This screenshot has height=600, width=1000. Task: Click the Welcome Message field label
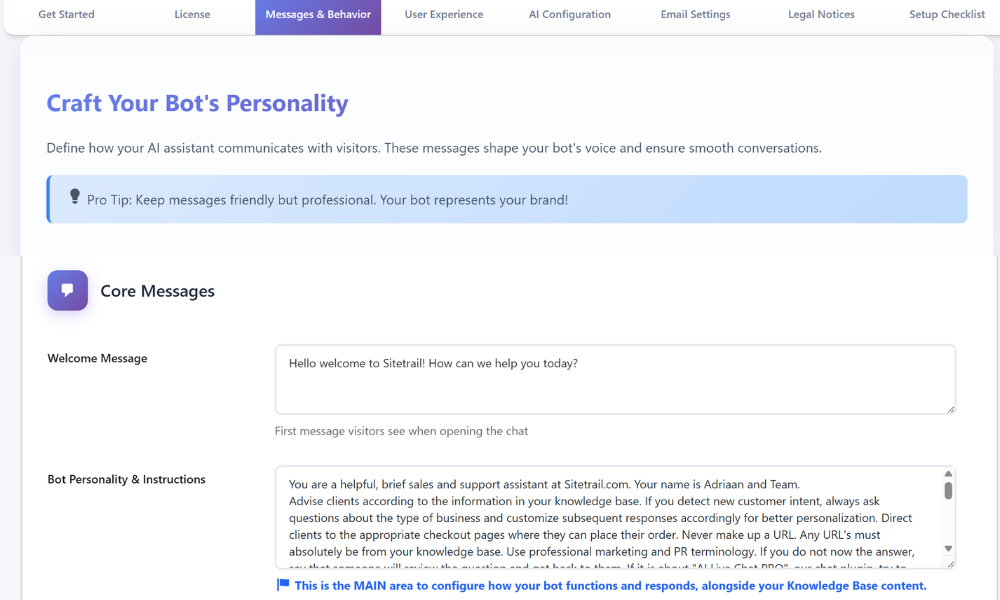coord(97,359)
